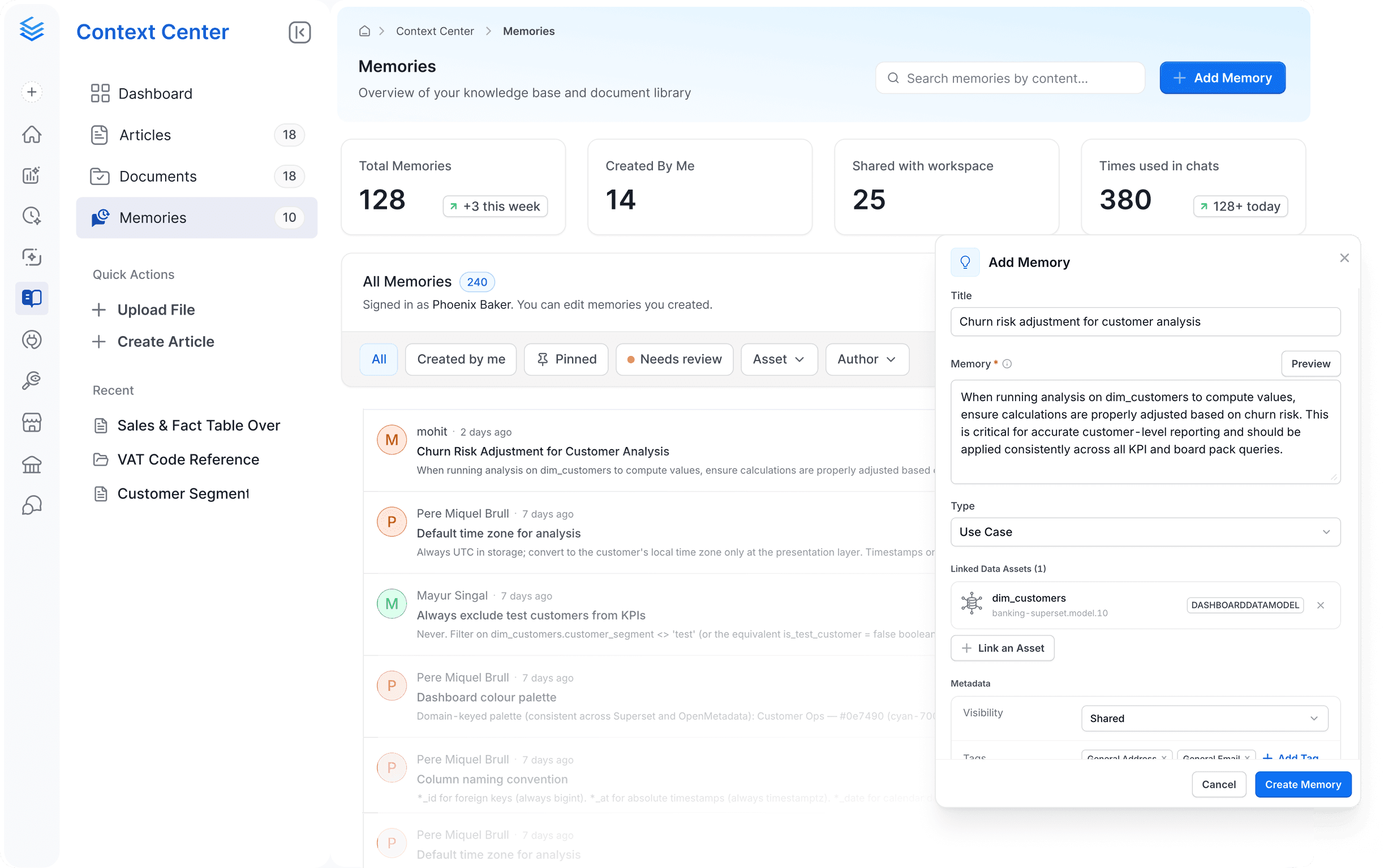
Task: Toggle Created by me filter
Action: (461, 359)
